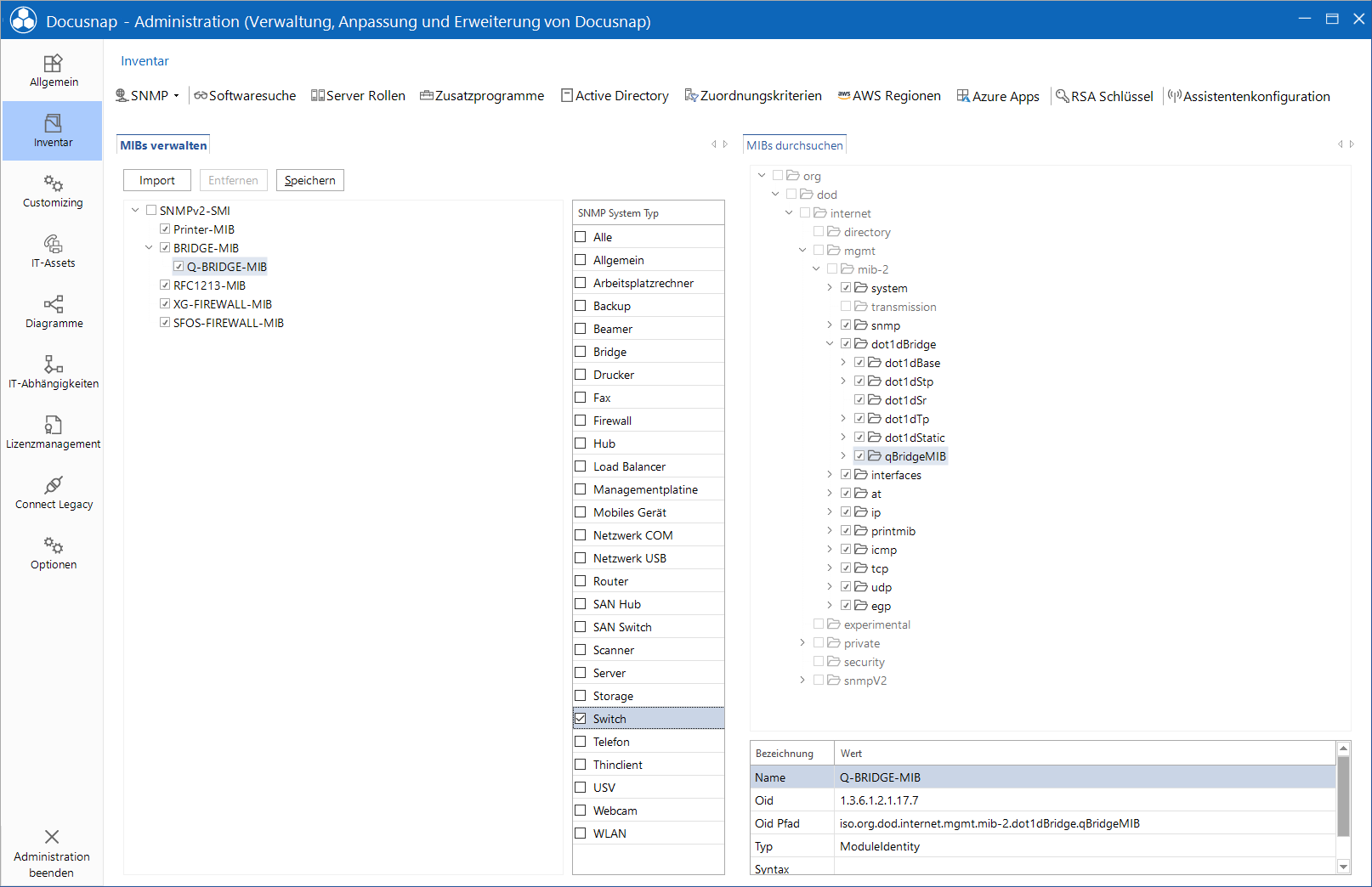1372x887 pixels.
Task: Check the SNMPv2-SMI root checkbox
Action: pos(151,211)
